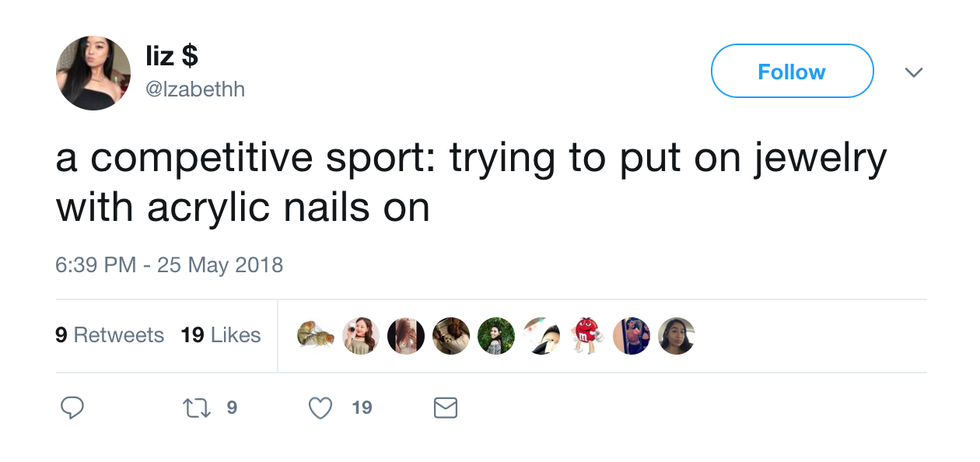Expand the tweet options chevron
Viewport: 980px width, 462px height.
click(913, 72)
